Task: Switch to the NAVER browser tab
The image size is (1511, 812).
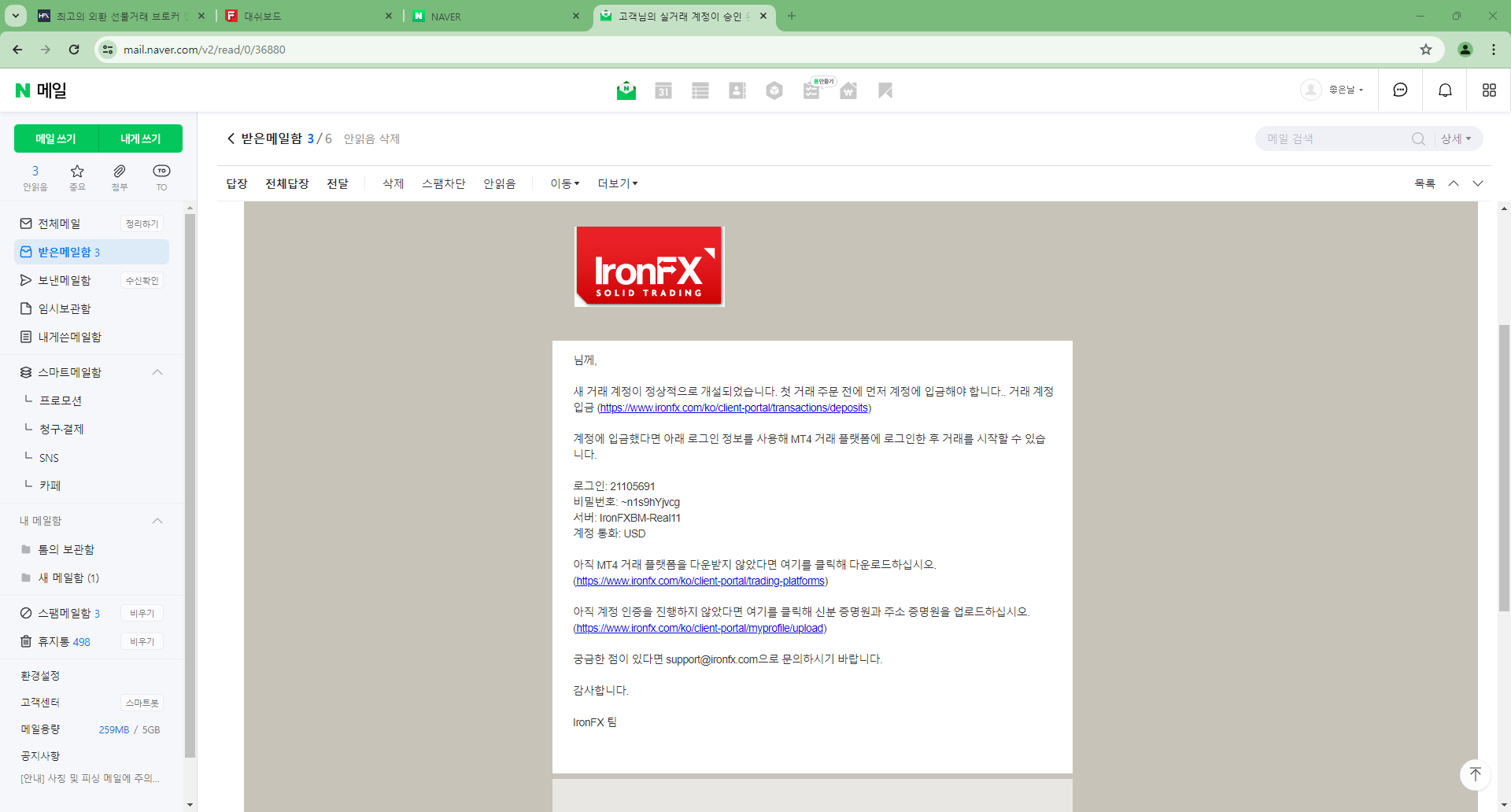Action: (472, 16)
